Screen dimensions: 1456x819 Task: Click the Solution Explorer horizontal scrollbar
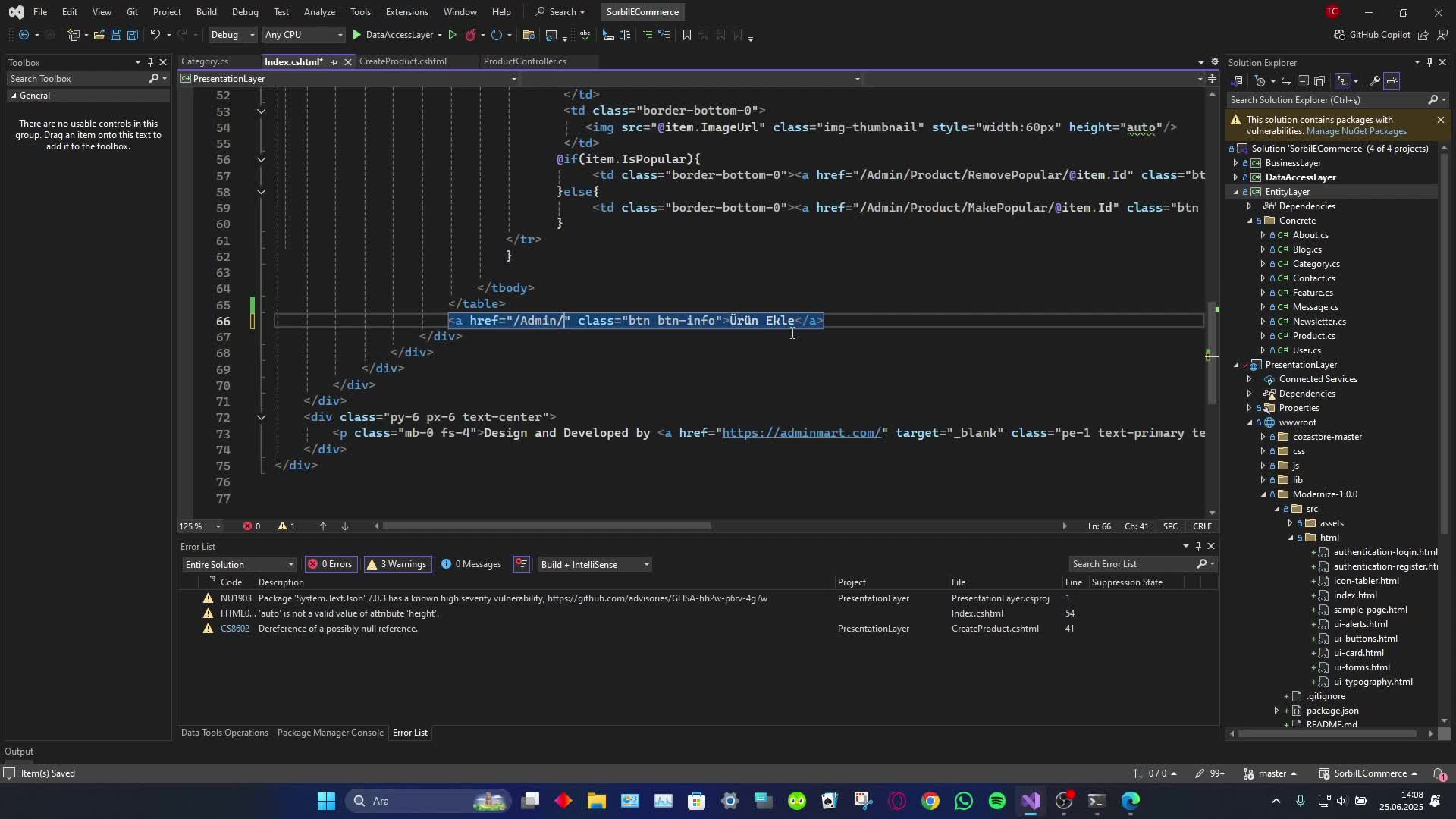1327,733
